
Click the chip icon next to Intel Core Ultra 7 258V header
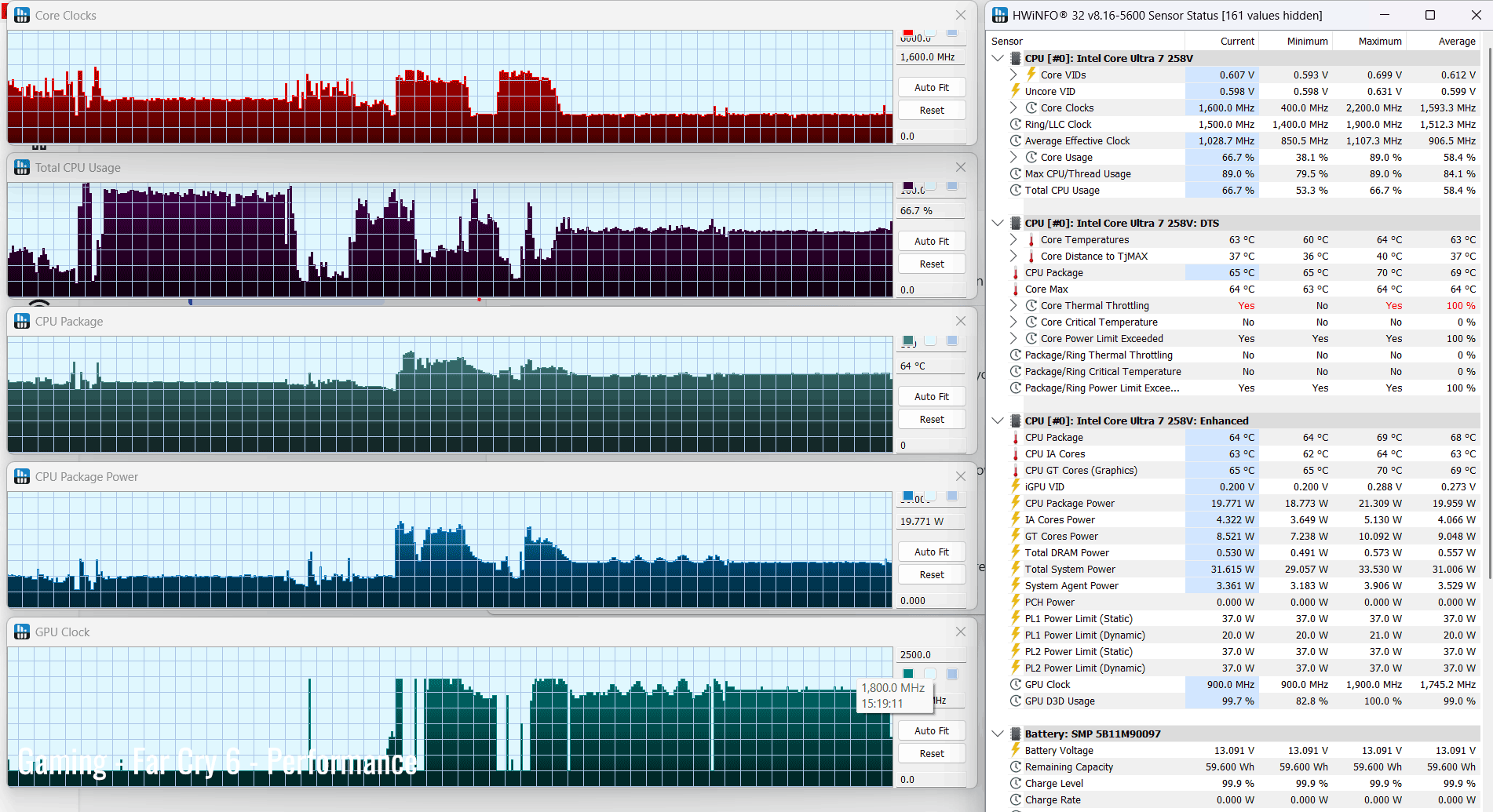pyautogui.click(x=1016, y=58)
